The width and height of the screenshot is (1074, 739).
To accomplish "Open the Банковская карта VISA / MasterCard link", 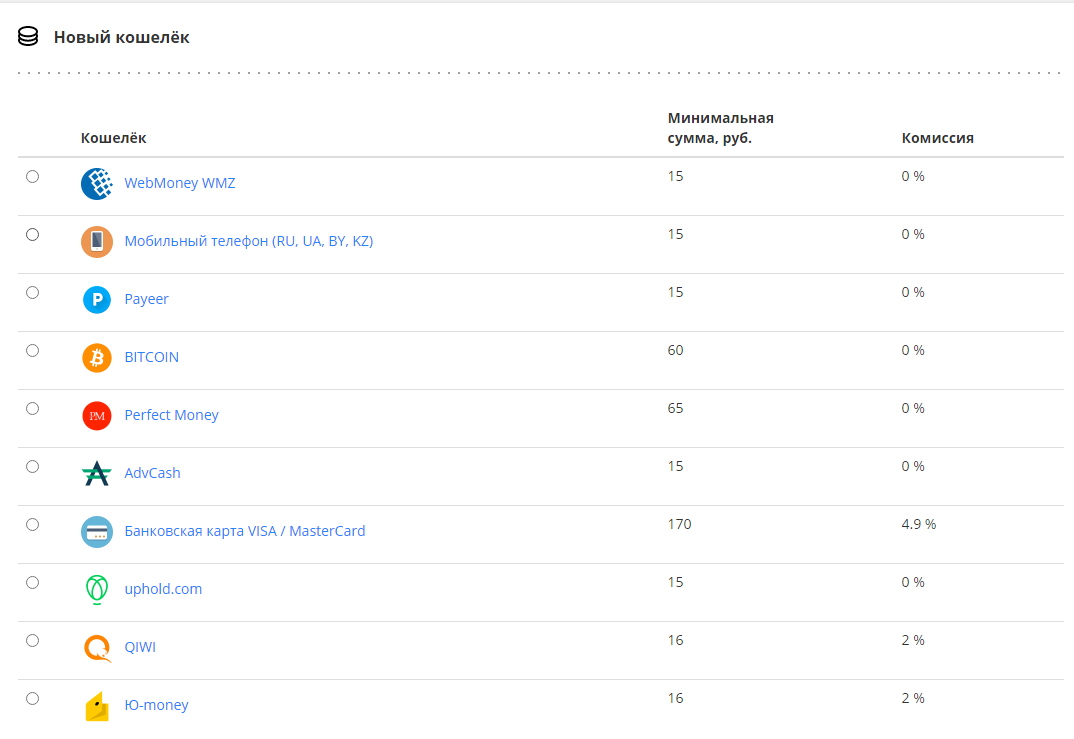I will 245,531.
